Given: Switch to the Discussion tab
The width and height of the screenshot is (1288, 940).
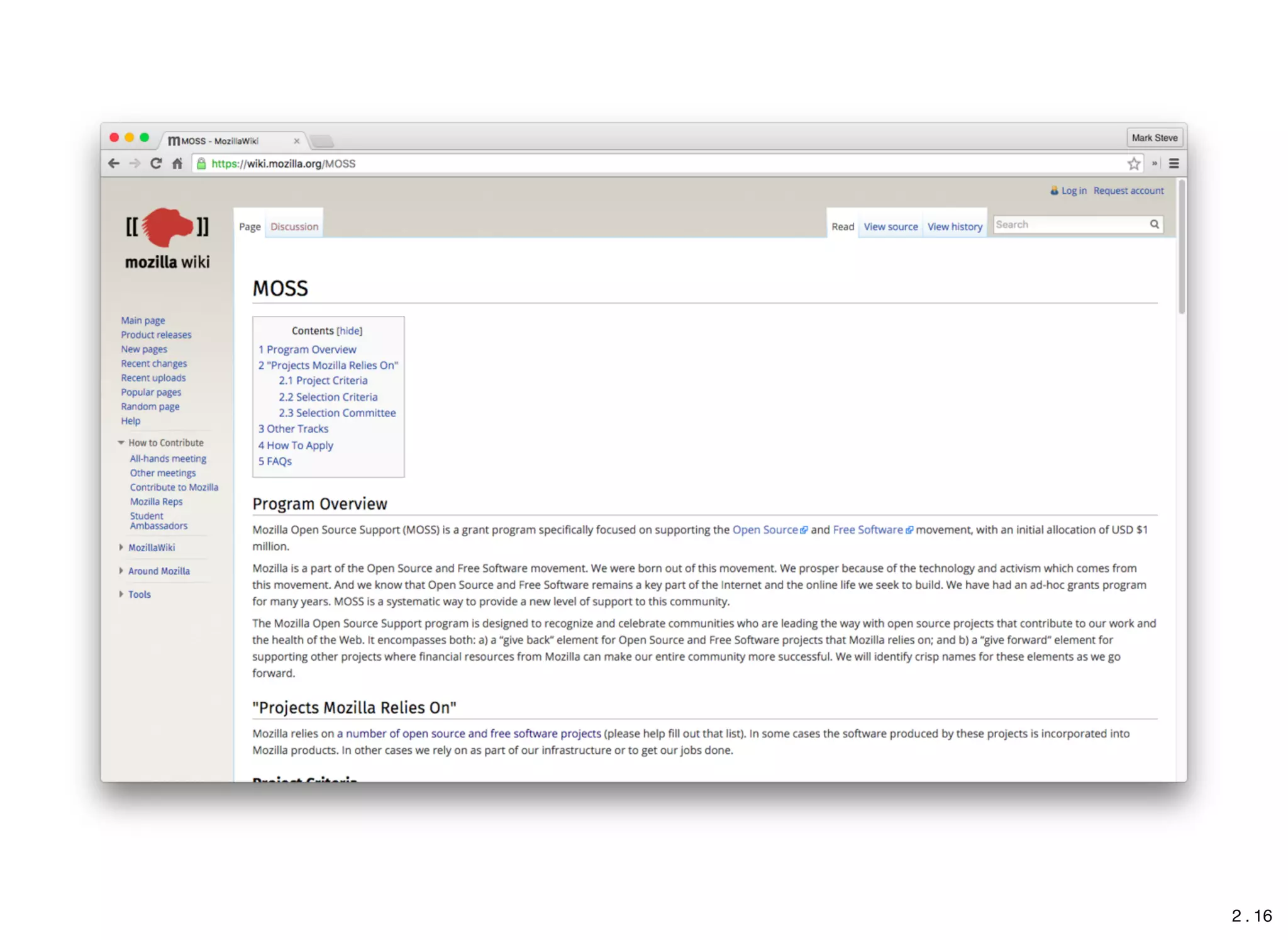Looking at the screenshot, I should point(294,227).
